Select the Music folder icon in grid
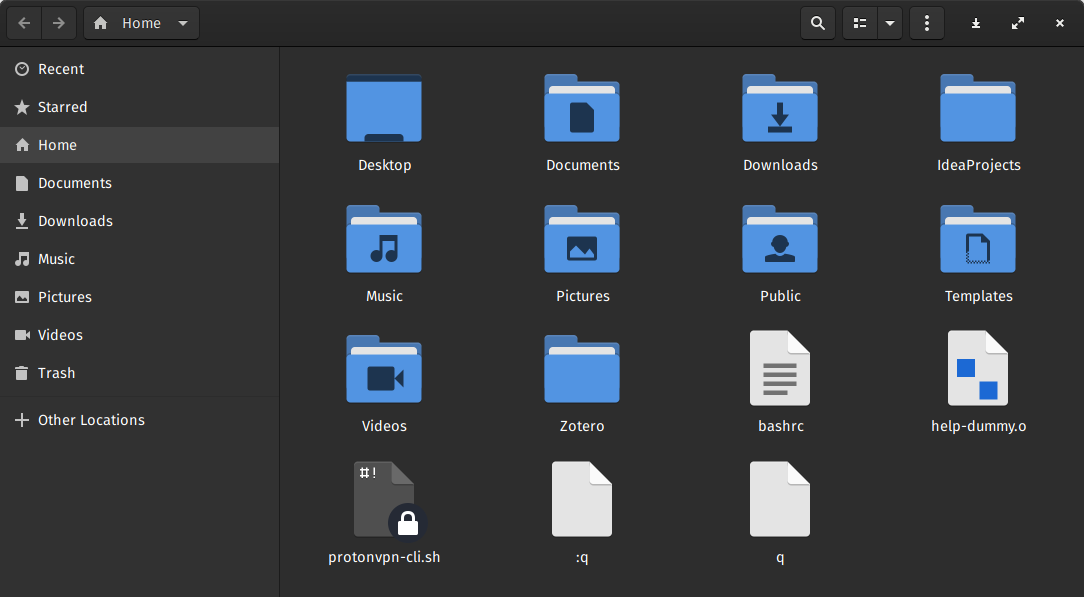Viewport: 1084px width, 597px height. (384, 240)
